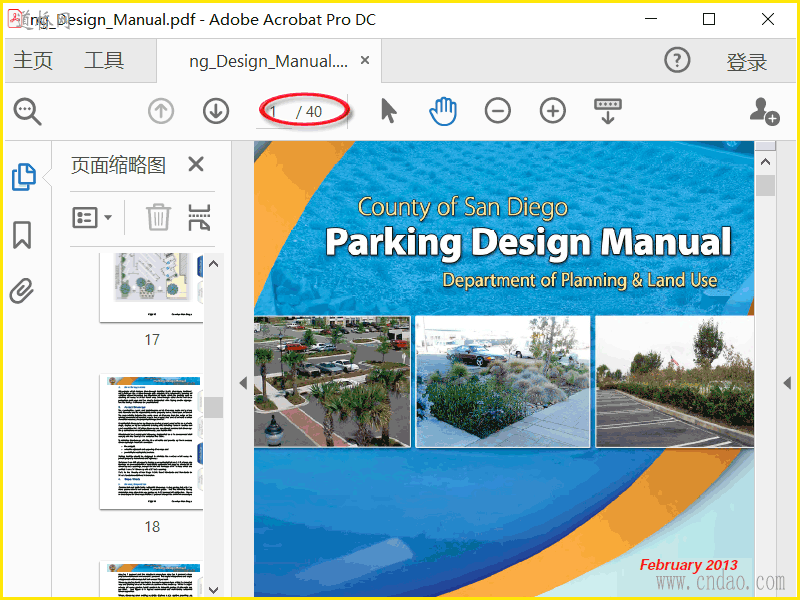Image resolution: width=800 pixels, height=600 pixels.
Task: Open the share with others icon
Action: tap(764, 111)
